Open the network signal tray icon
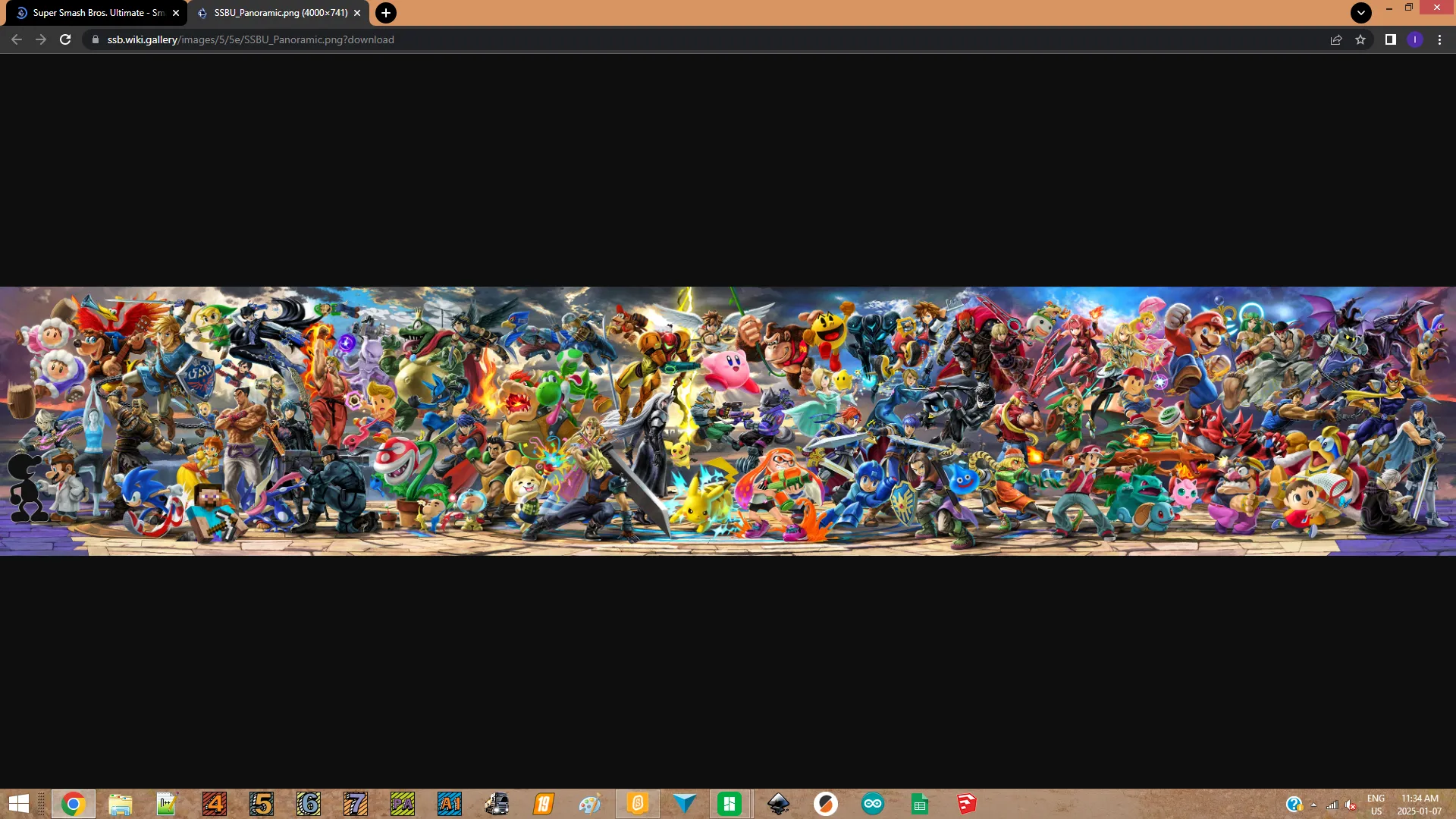Screen dimensions: 1456x819 pyautogui.click(x=1332, y=805)
